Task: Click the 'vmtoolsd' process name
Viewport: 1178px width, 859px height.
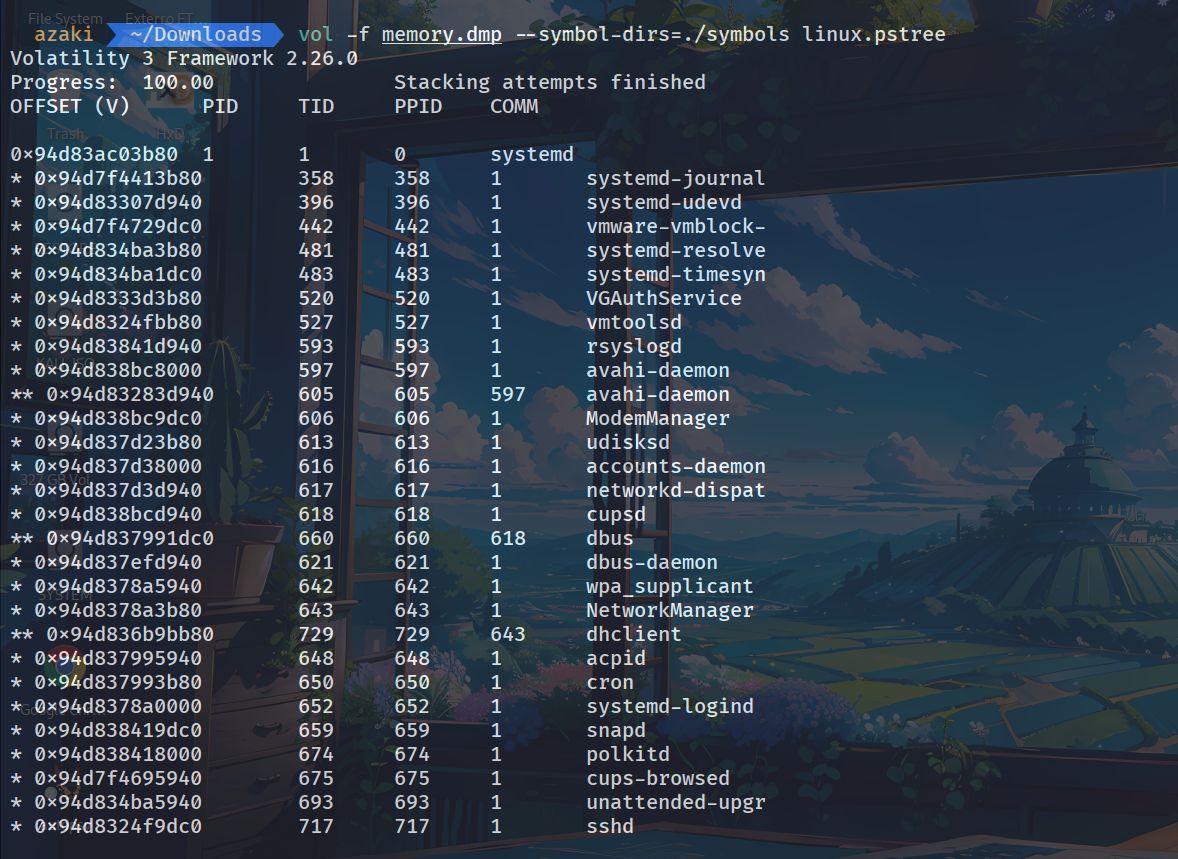Action: coord(634,323)
